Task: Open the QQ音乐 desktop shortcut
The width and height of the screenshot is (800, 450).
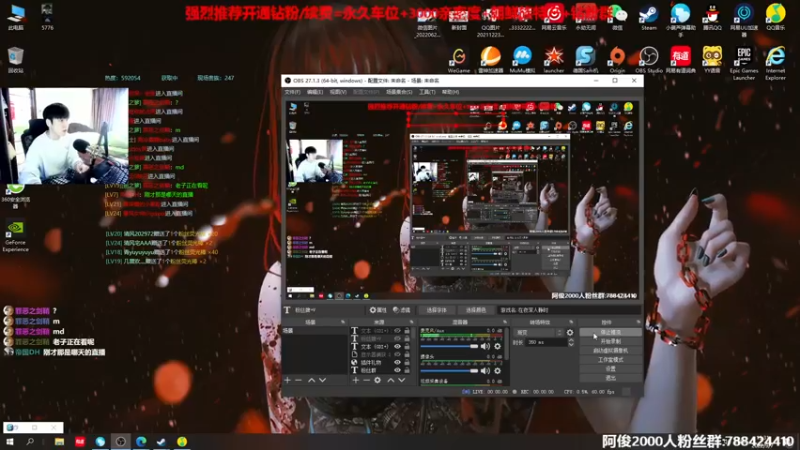Action: pyautogui.click(x=775, y=17)
